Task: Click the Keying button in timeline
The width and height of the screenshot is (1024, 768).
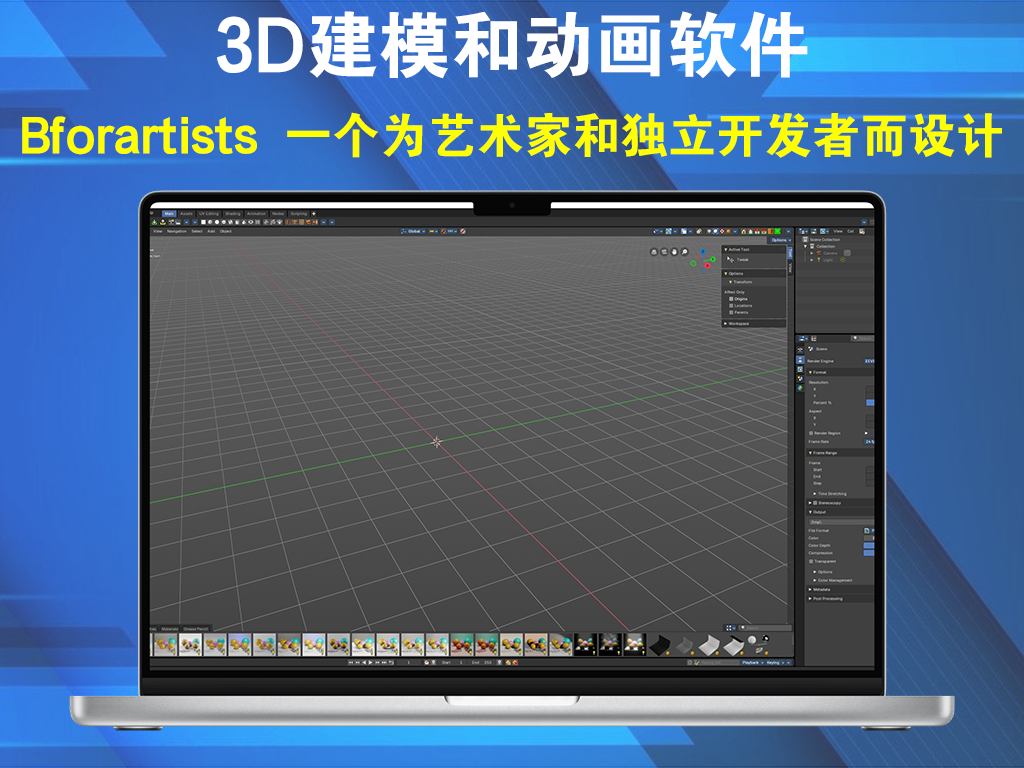Action: (x=775, y=662)
